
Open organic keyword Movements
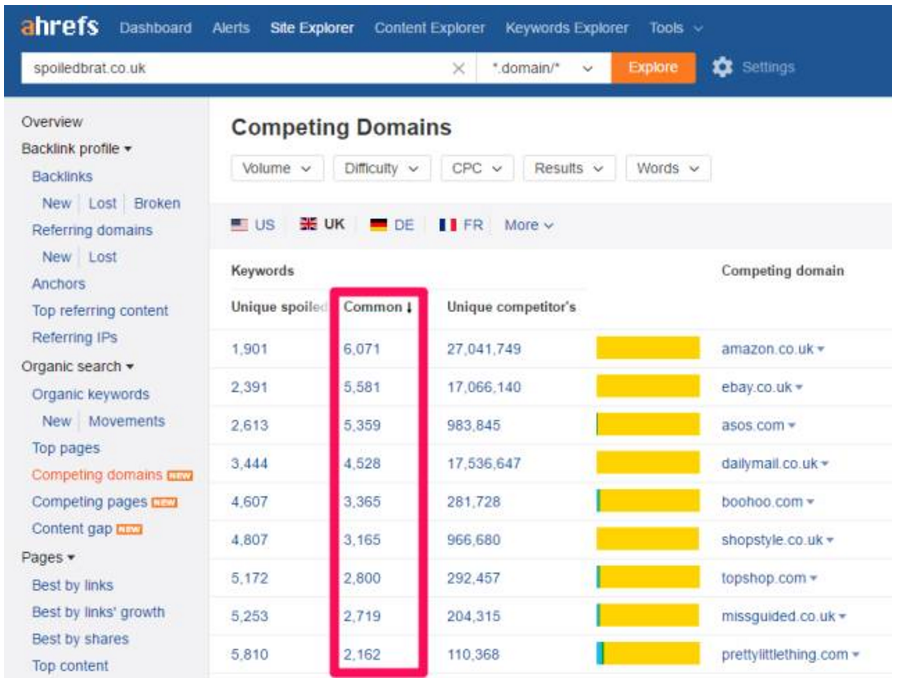tap(127, 421)
